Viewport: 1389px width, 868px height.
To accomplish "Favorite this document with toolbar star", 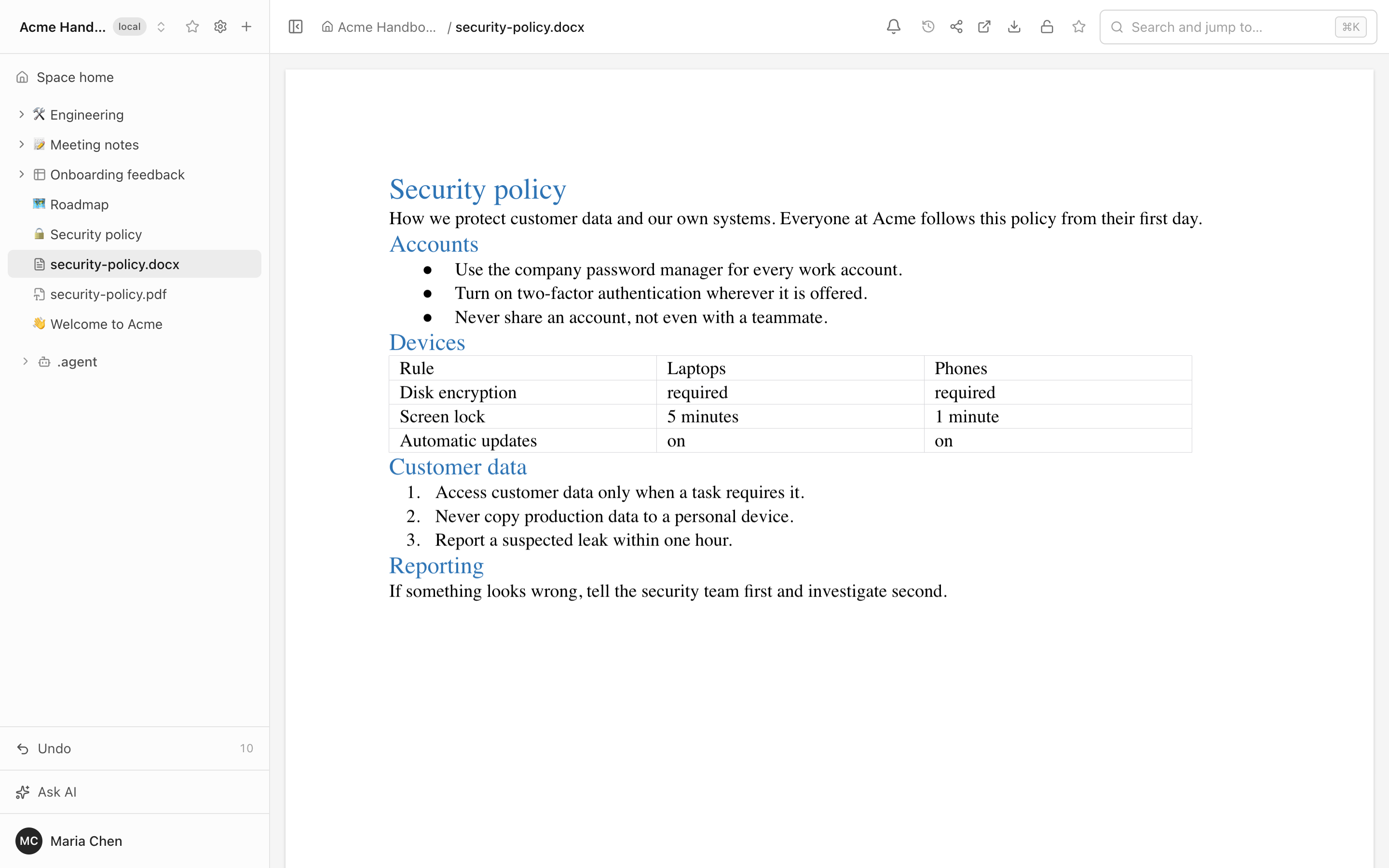I will tap(1079, 27).
